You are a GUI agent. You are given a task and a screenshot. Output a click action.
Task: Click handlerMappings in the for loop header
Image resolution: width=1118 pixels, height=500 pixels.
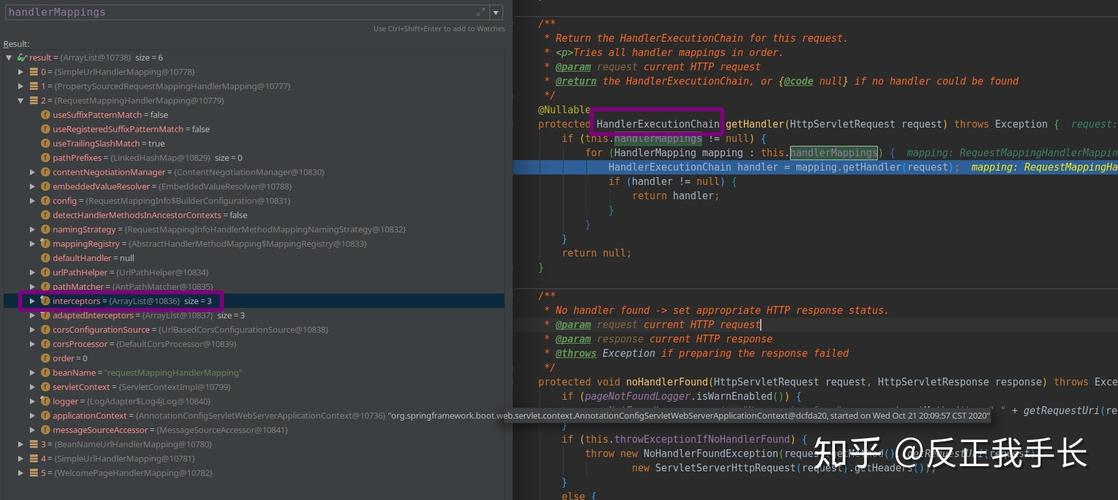[x=834, y=153]
